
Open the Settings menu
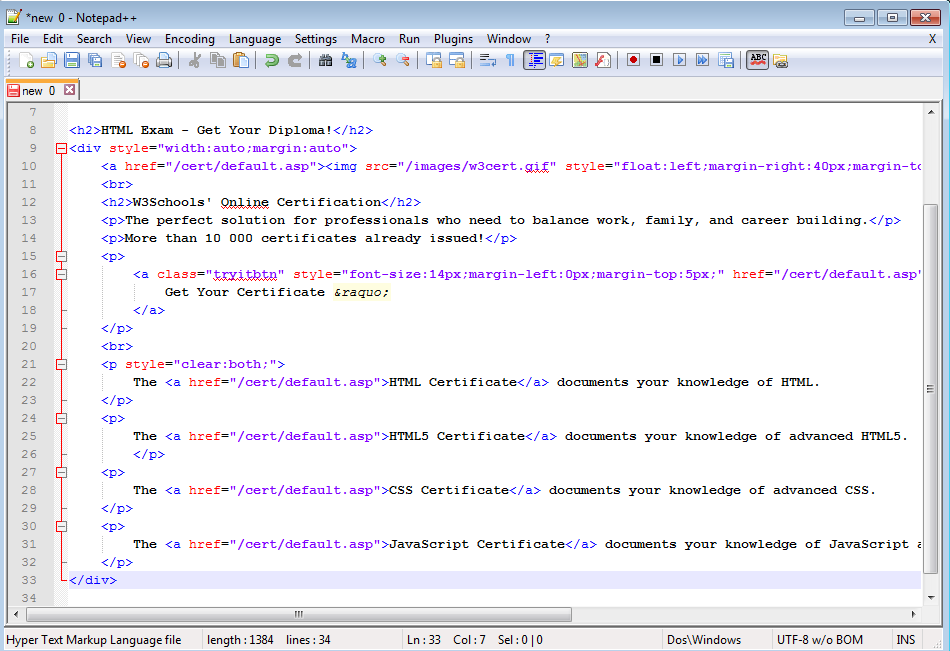(316, 39)
